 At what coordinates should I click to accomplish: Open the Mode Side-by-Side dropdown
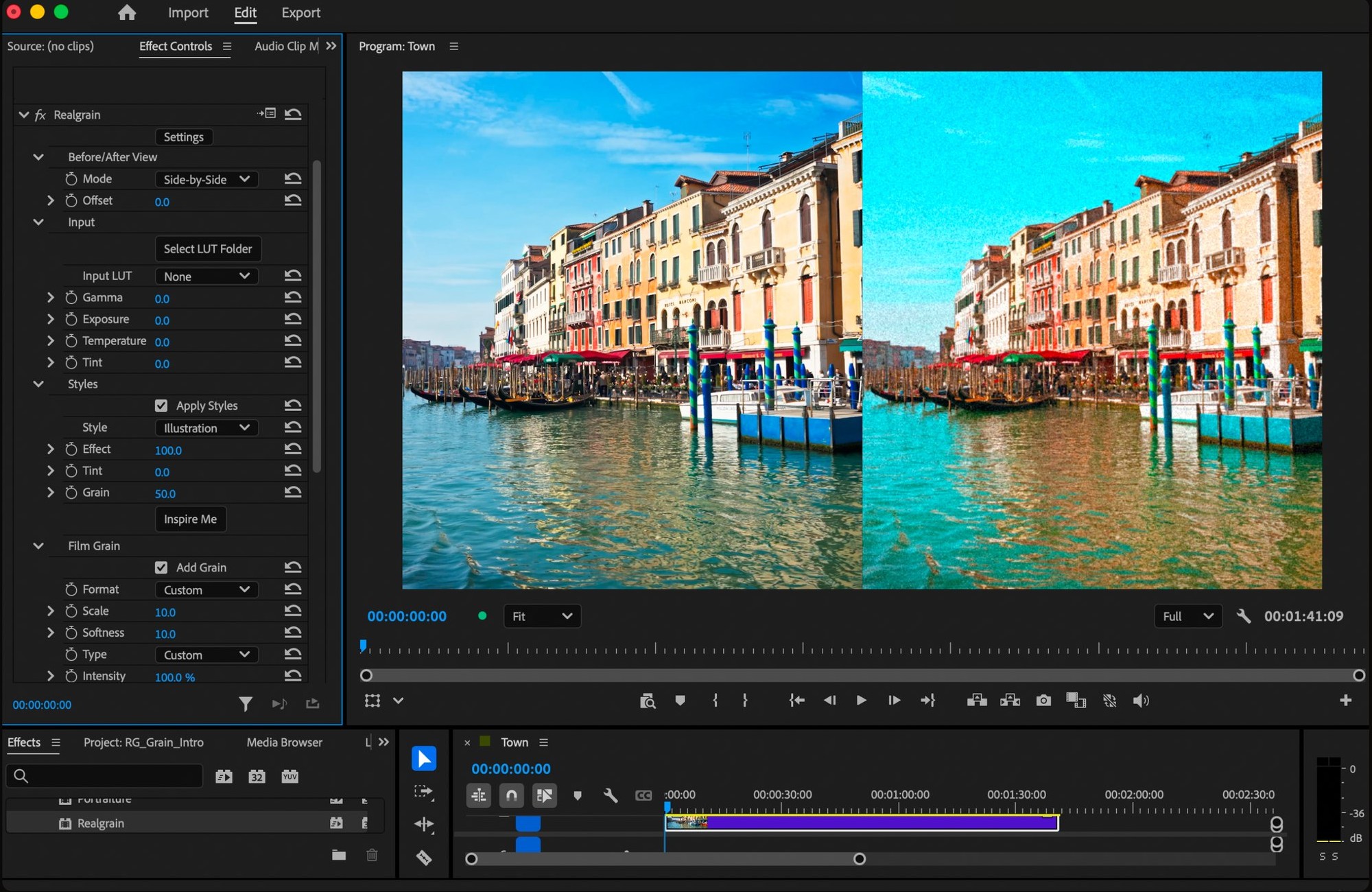(206, 179)
